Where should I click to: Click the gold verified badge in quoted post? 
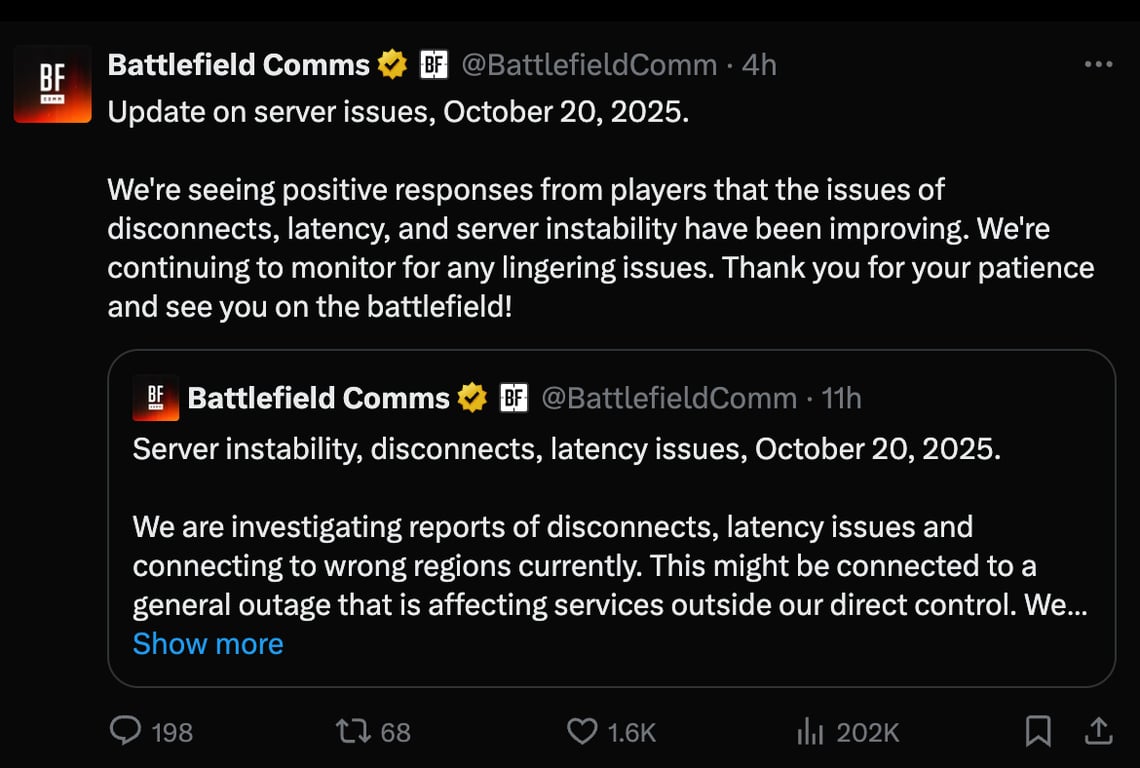(472, 399)
